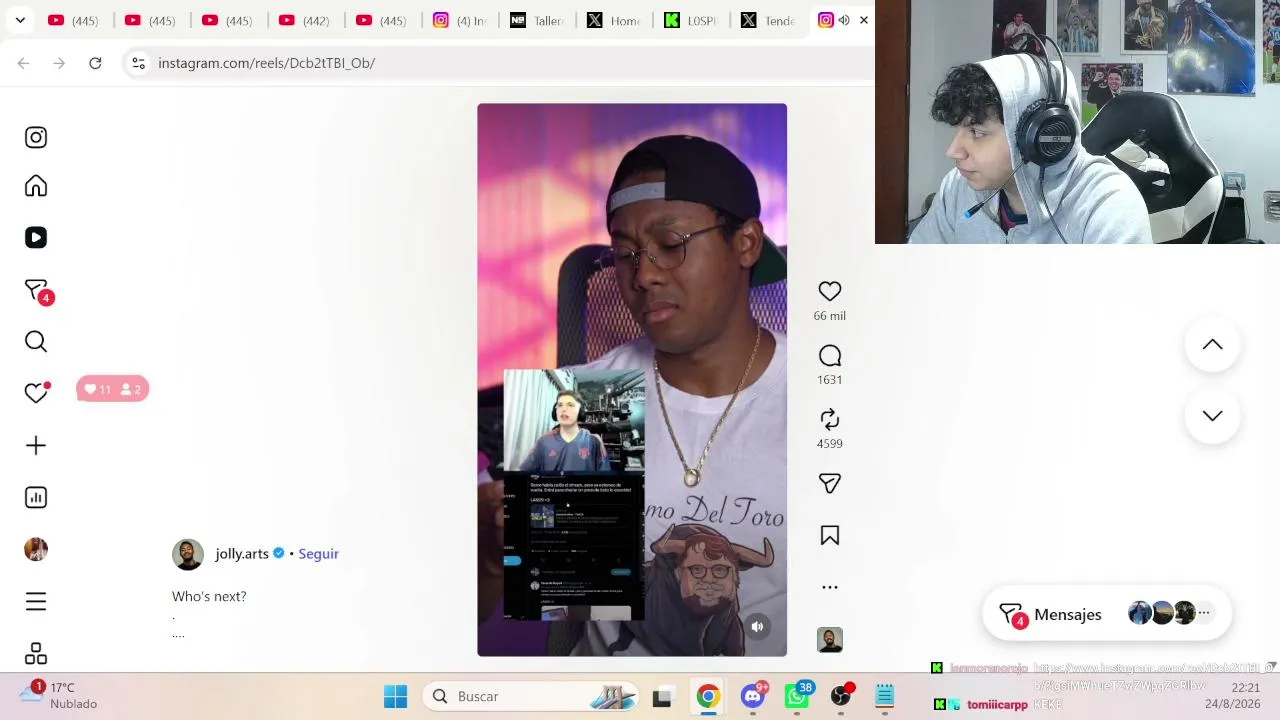Like the reel with heart icon
This screenshot has width=1280, height=720.
pos(830,291)
